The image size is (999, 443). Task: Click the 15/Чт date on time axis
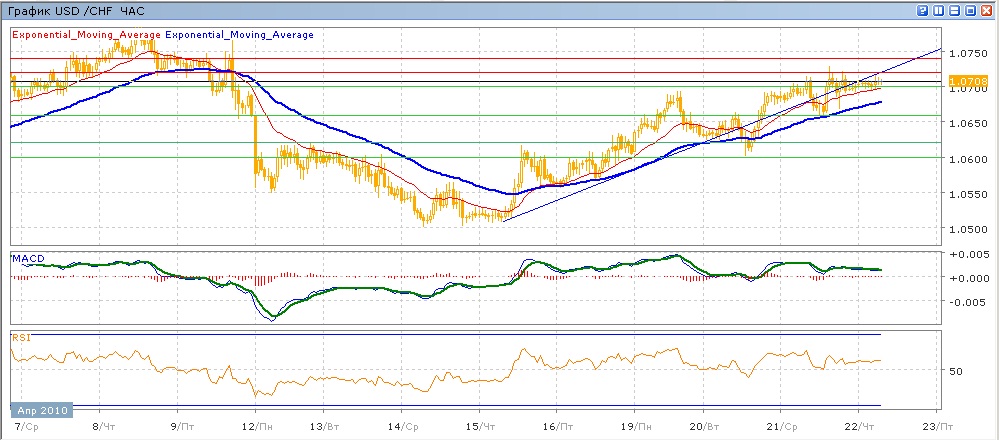pyautogui.click(x=480, y=424)
